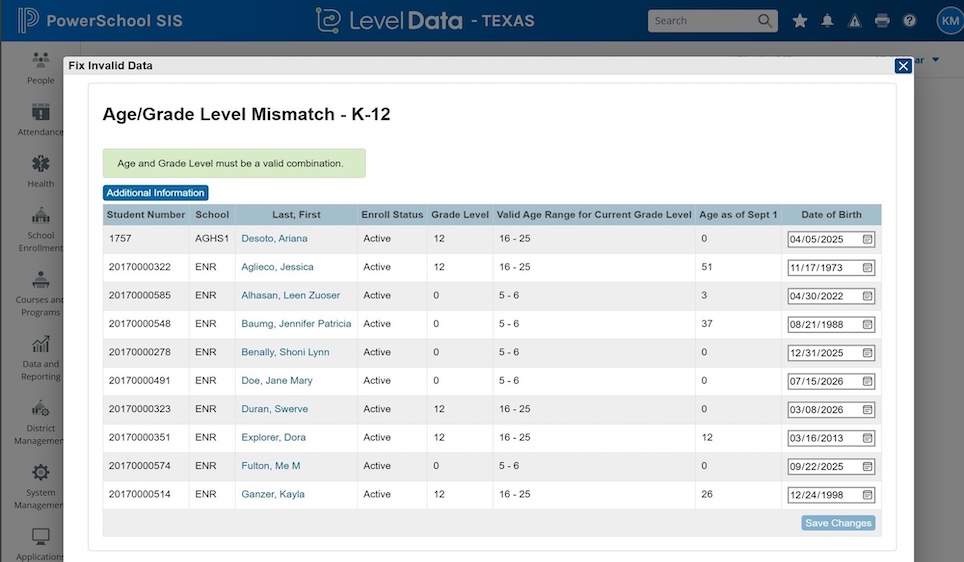
Task: Open calendar picker for Duran, Swerve birthdate
Action: point(867,410)
